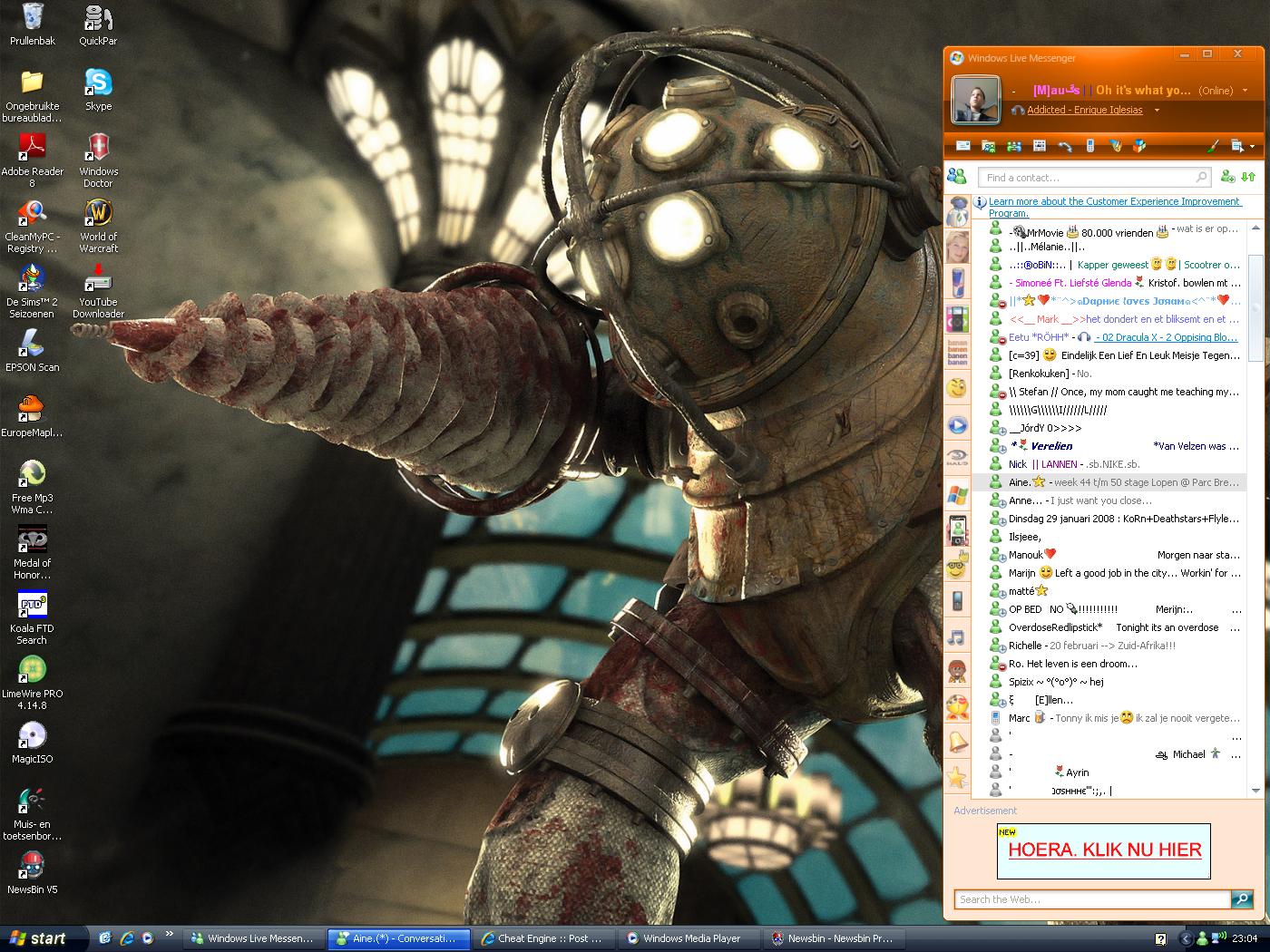Click the add a contact icon
Screen dimensions: 1270x952
click(1227, 177)
